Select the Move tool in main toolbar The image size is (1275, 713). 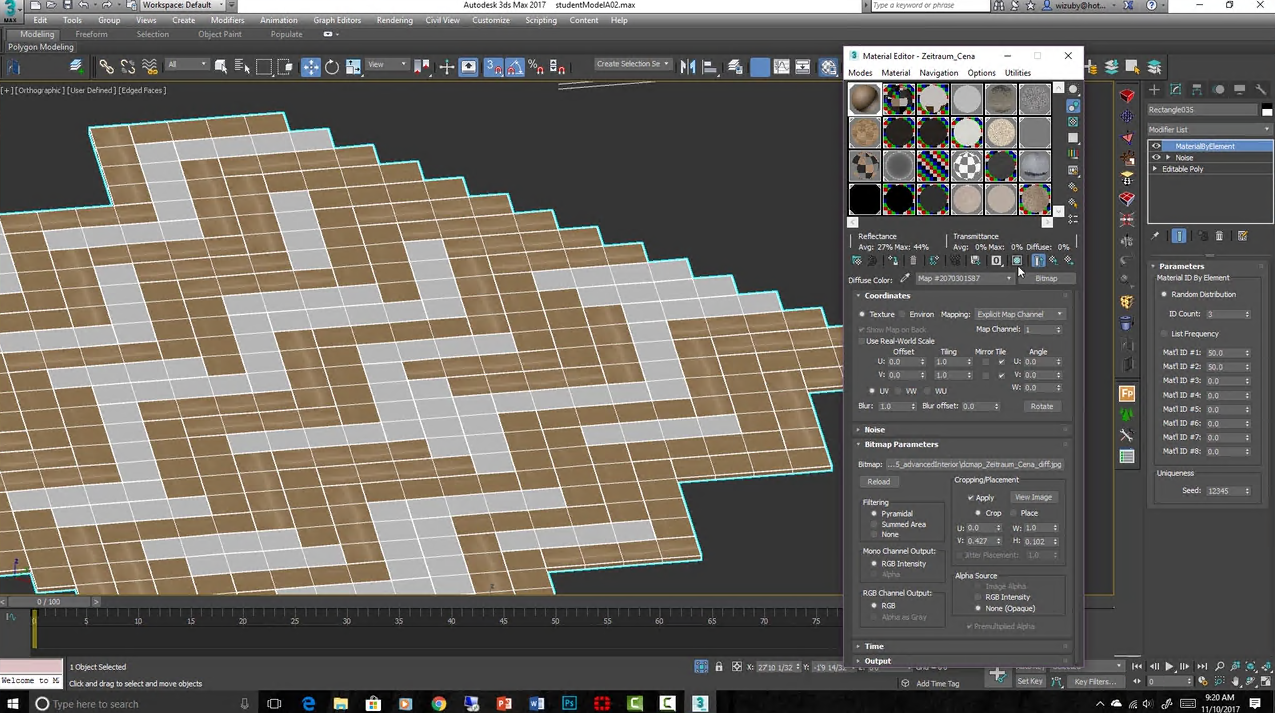coord(311,67)
